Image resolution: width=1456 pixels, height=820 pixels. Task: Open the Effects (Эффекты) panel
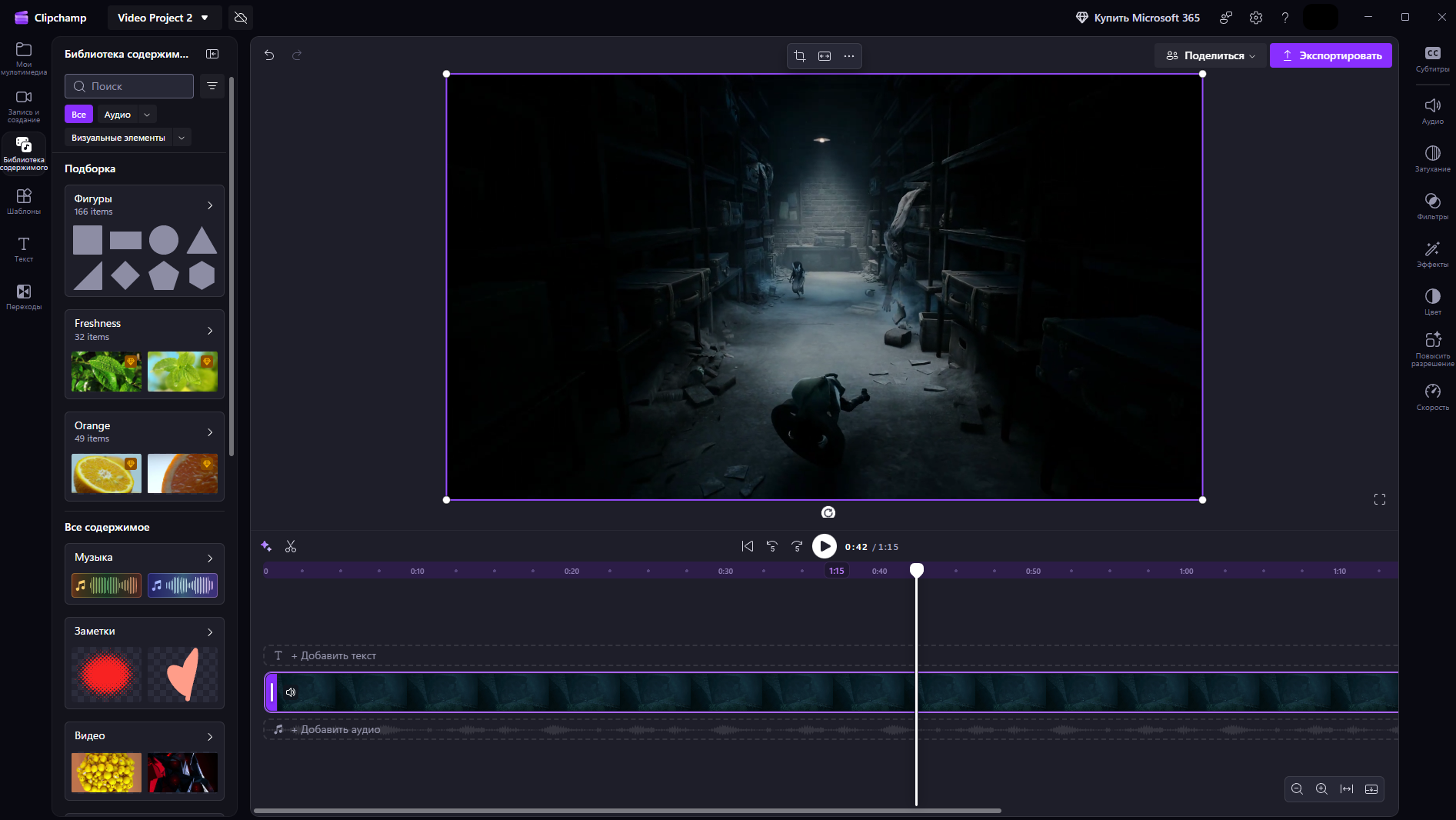(1432, 255)
